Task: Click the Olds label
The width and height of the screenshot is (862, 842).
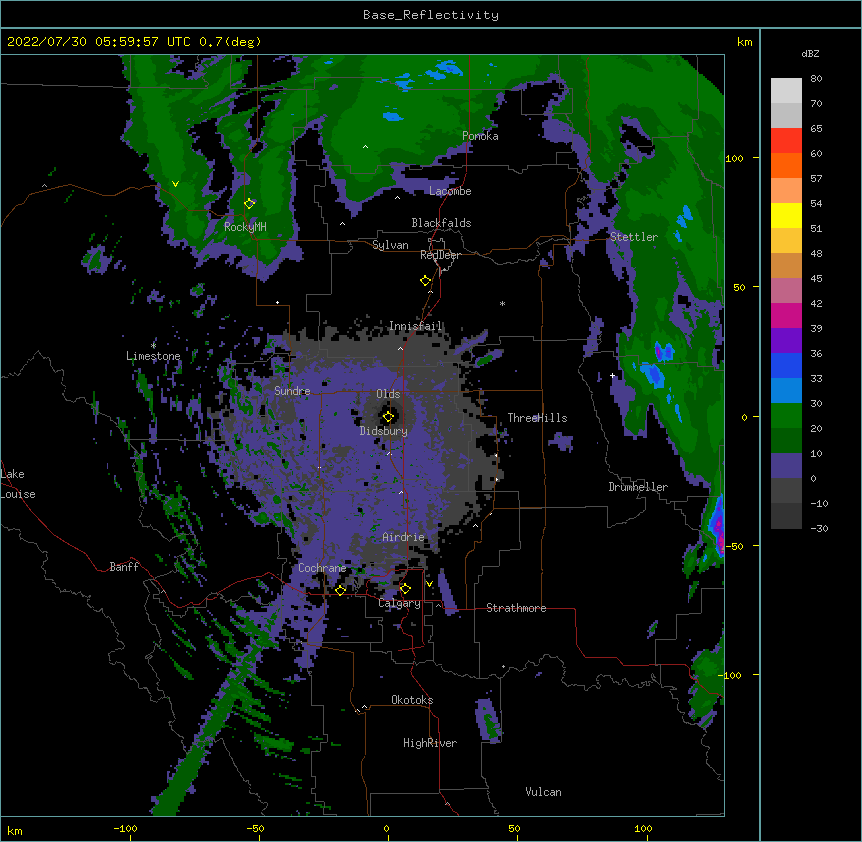Action: 388,394
